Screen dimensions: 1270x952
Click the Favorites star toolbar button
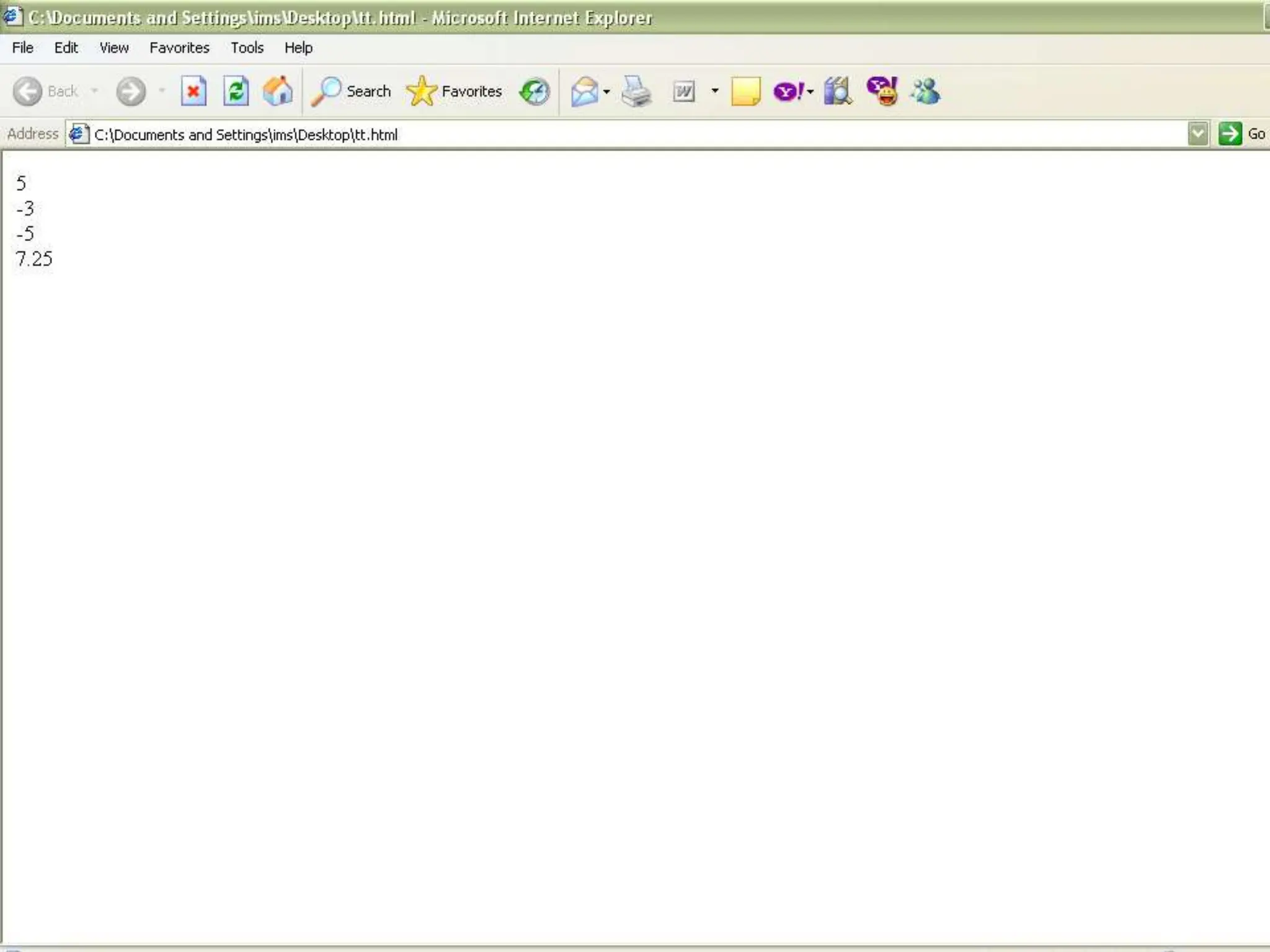coord(454,92)
